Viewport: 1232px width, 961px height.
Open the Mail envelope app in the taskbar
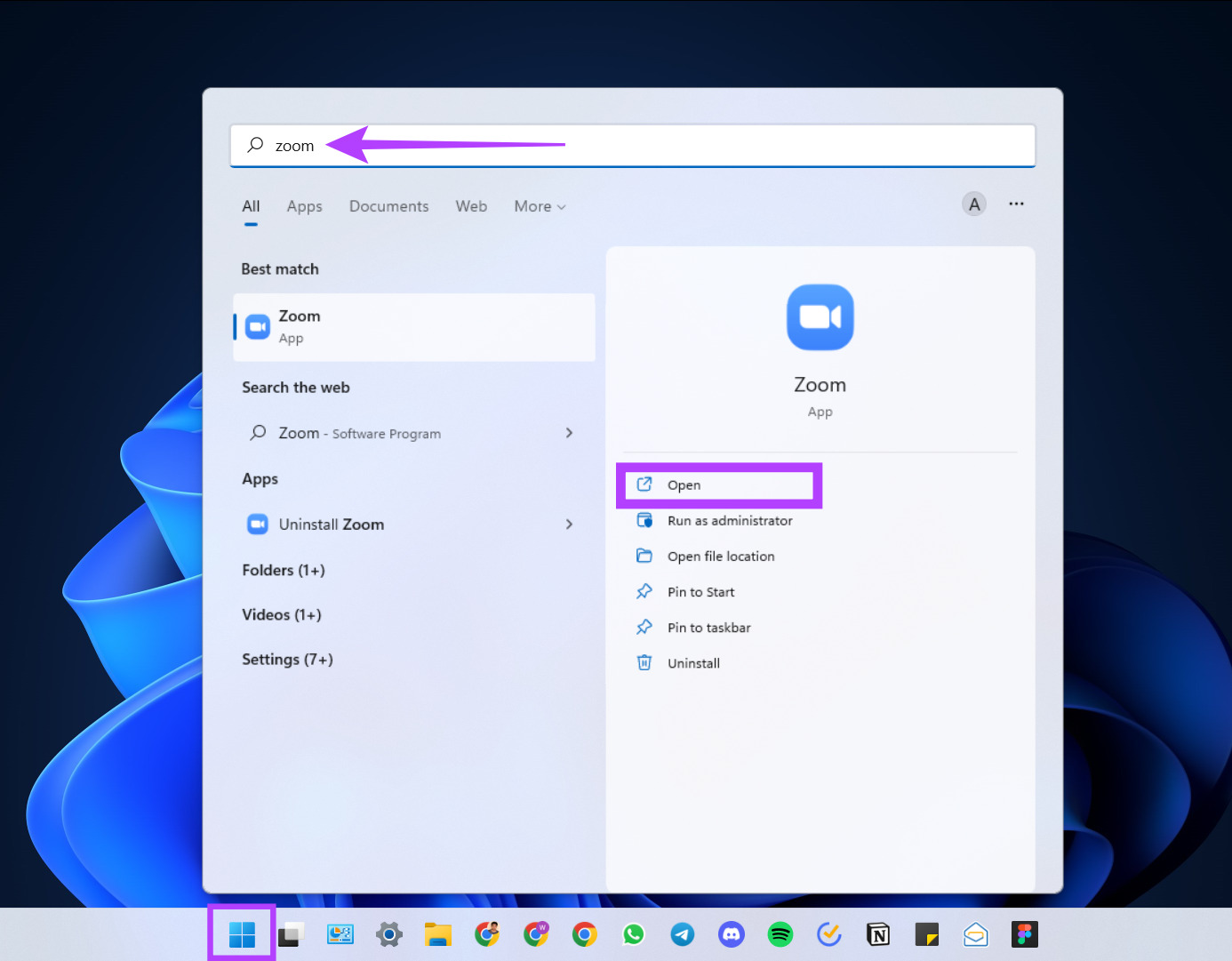[976, 934]
